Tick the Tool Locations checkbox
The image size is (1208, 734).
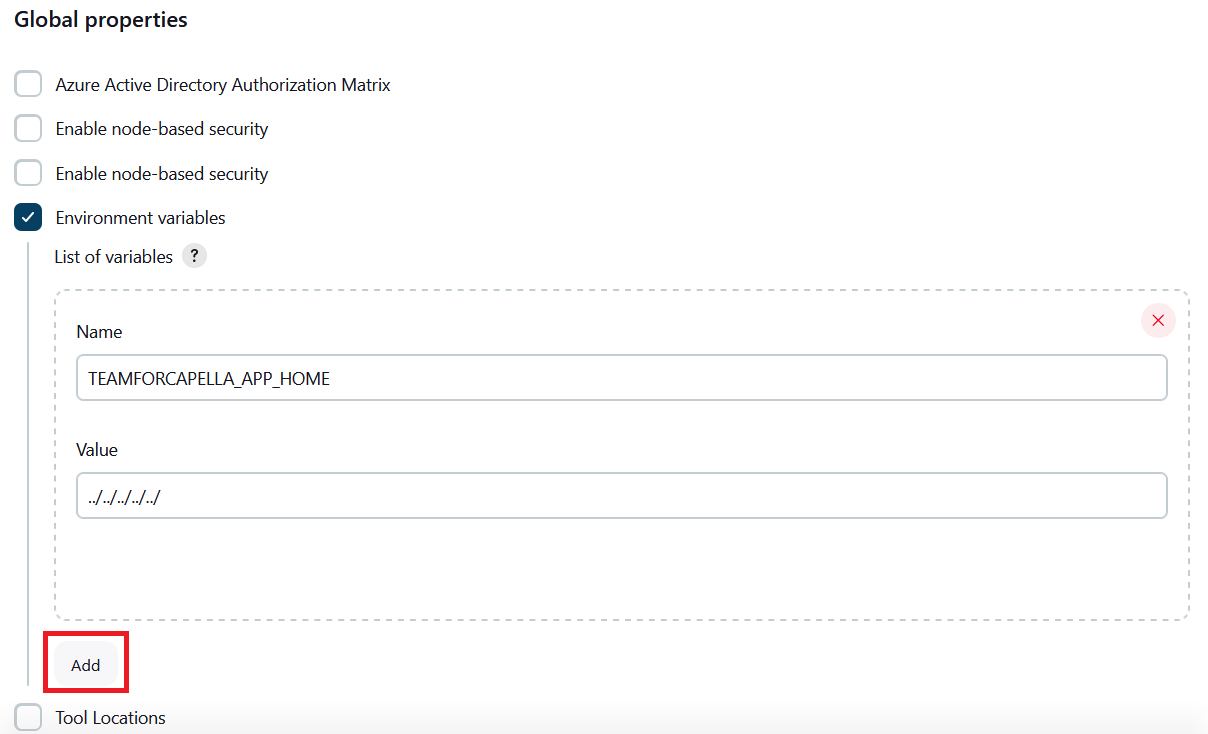click(28, 717)
